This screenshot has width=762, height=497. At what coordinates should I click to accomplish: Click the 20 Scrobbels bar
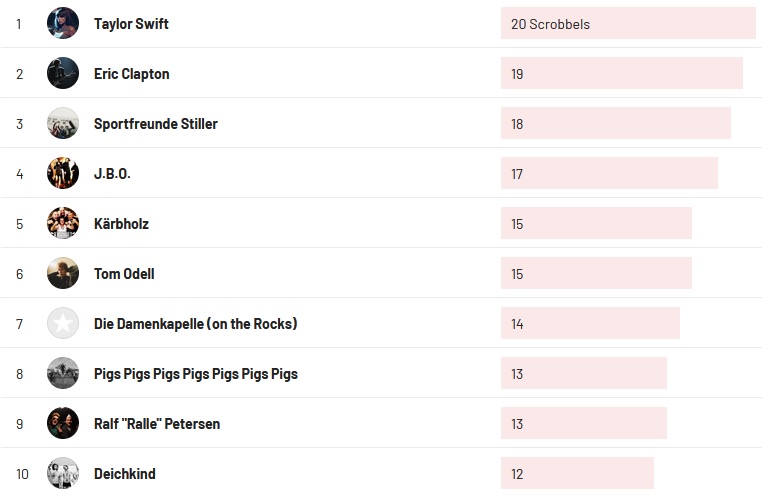[x=627, y=23]
